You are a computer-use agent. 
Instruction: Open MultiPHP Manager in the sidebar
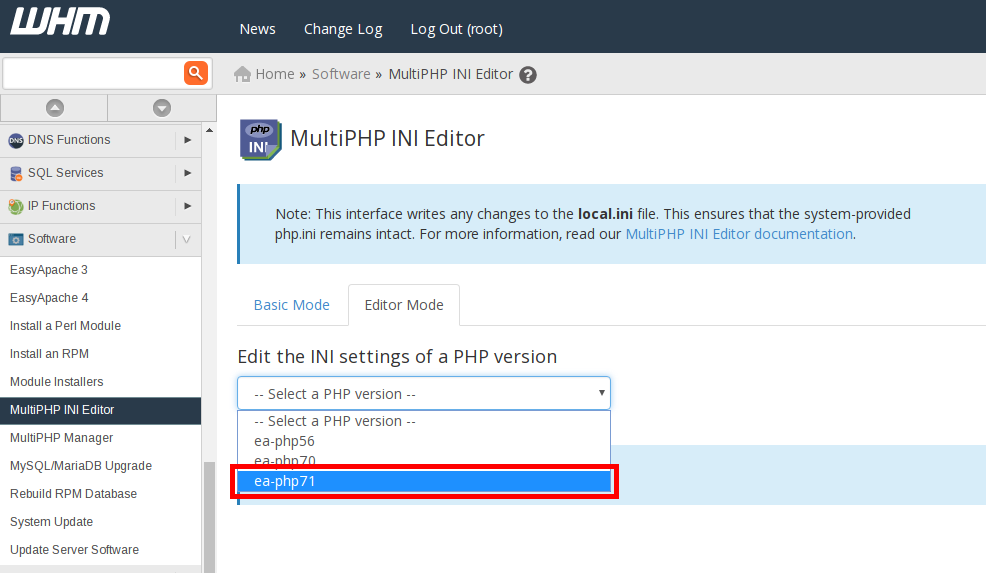(x=62, y=438)
